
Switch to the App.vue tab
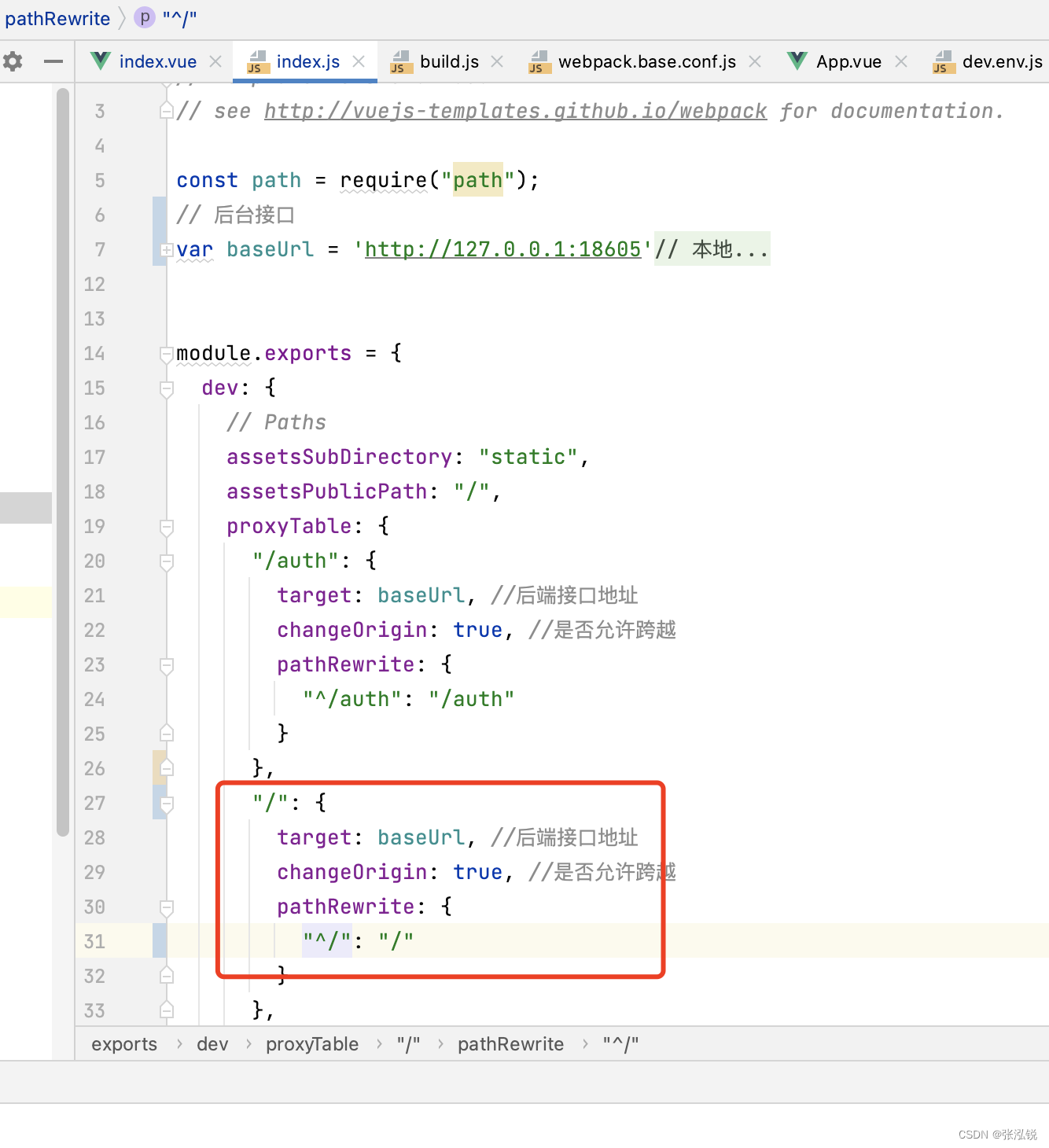[x=848, y=61]
